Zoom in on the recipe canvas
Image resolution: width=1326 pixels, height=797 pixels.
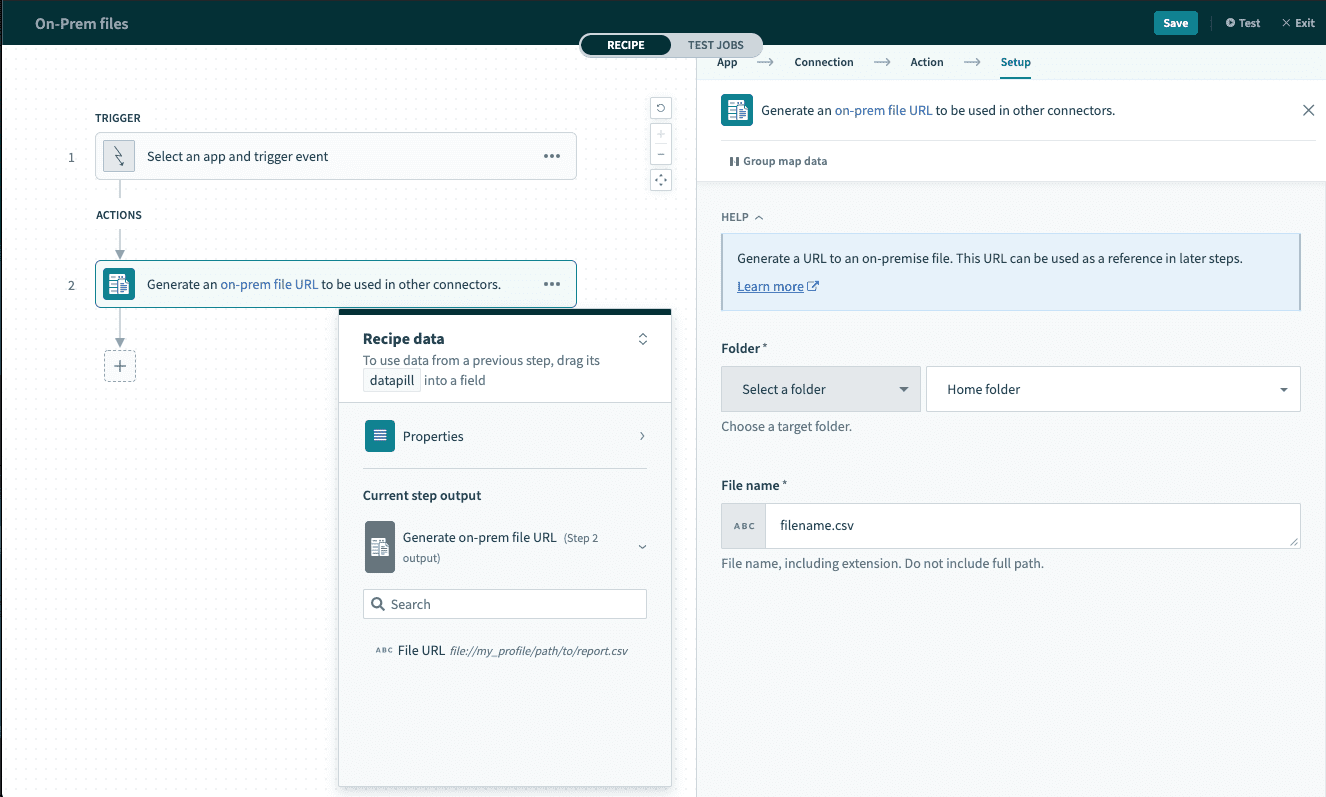pyautogui.click(x=661, y=135)
